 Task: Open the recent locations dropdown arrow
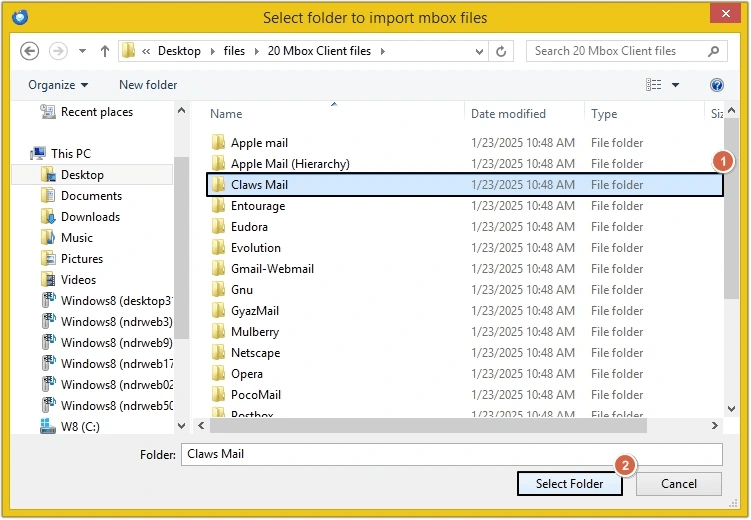tap(82, 51)
